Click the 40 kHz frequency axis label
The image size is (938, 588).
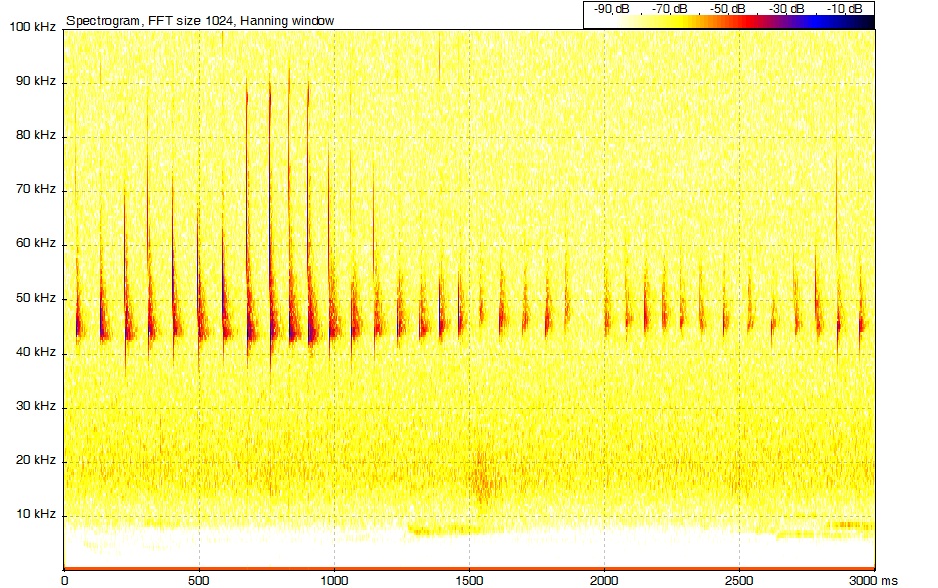36,352
